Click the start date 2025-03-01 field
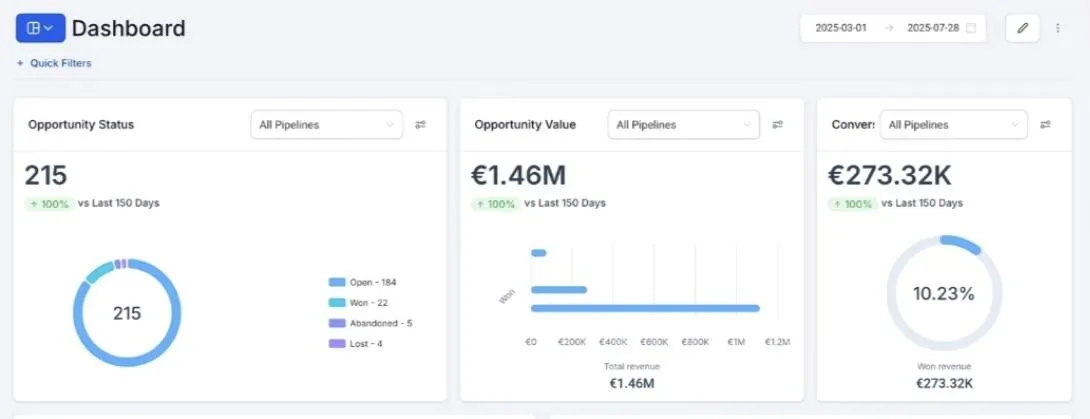This screenshot has width=1090, height=419. click(840, 28)
